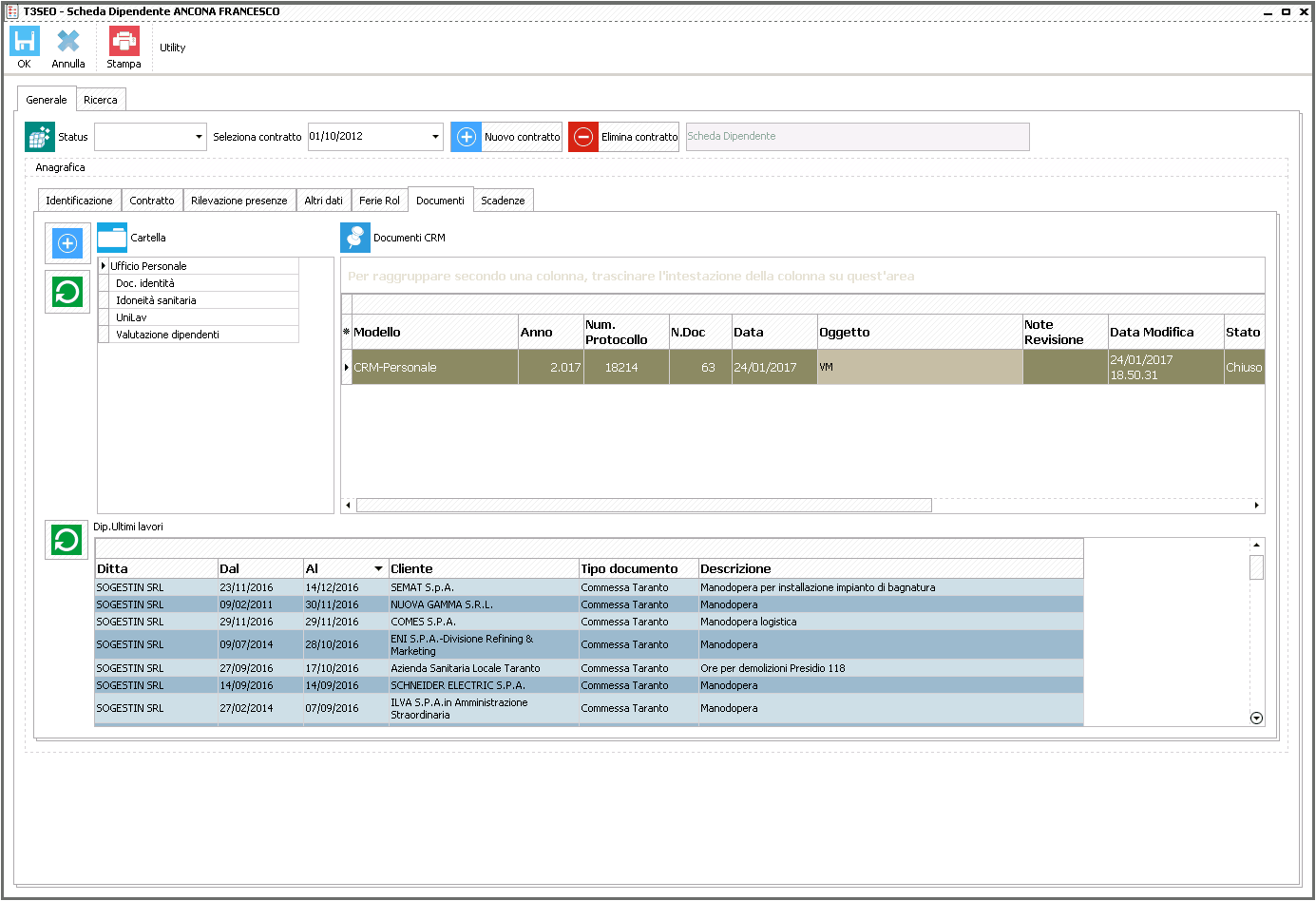Select UniLav folder

131,317
